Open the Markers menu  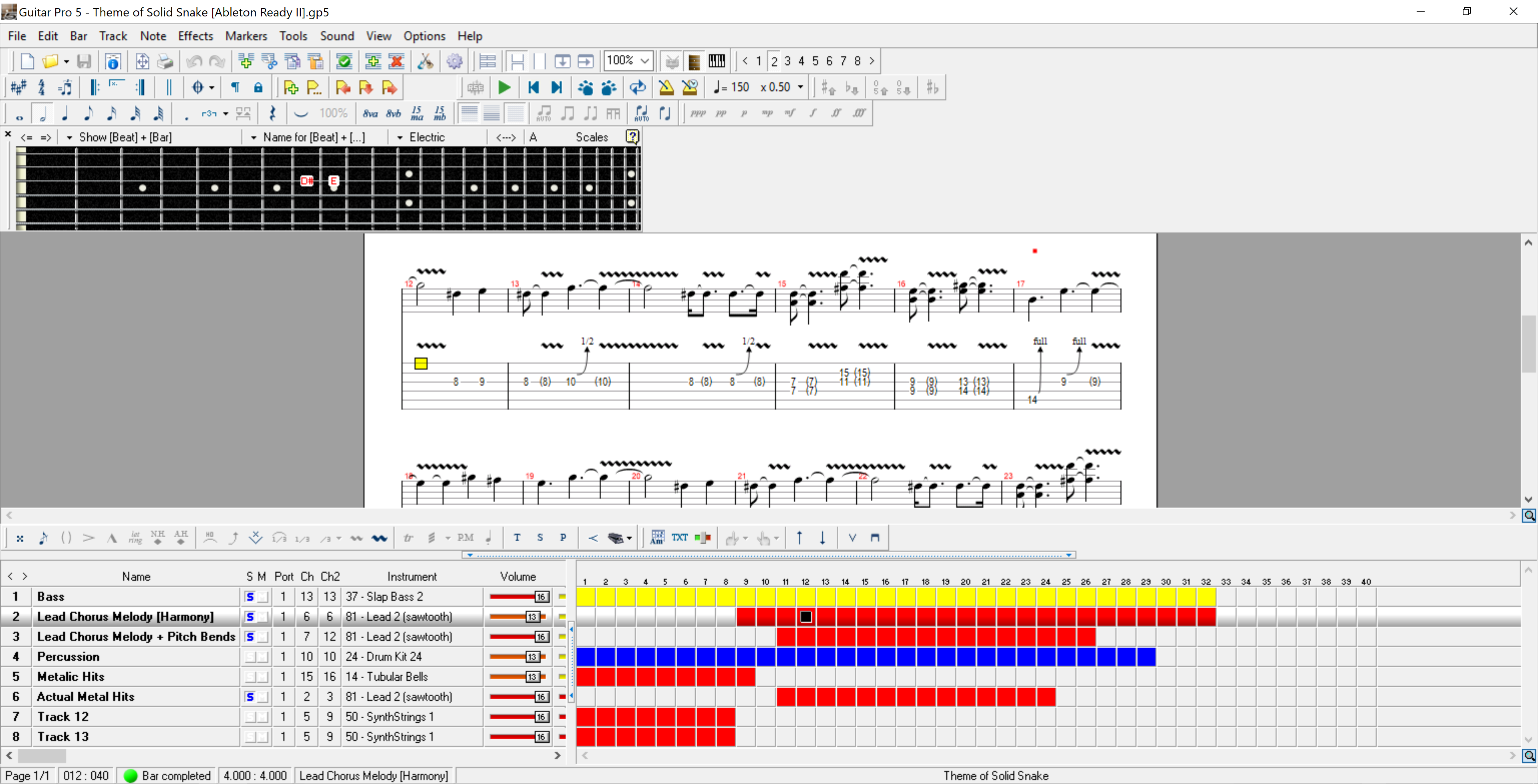tap(246, 36)
